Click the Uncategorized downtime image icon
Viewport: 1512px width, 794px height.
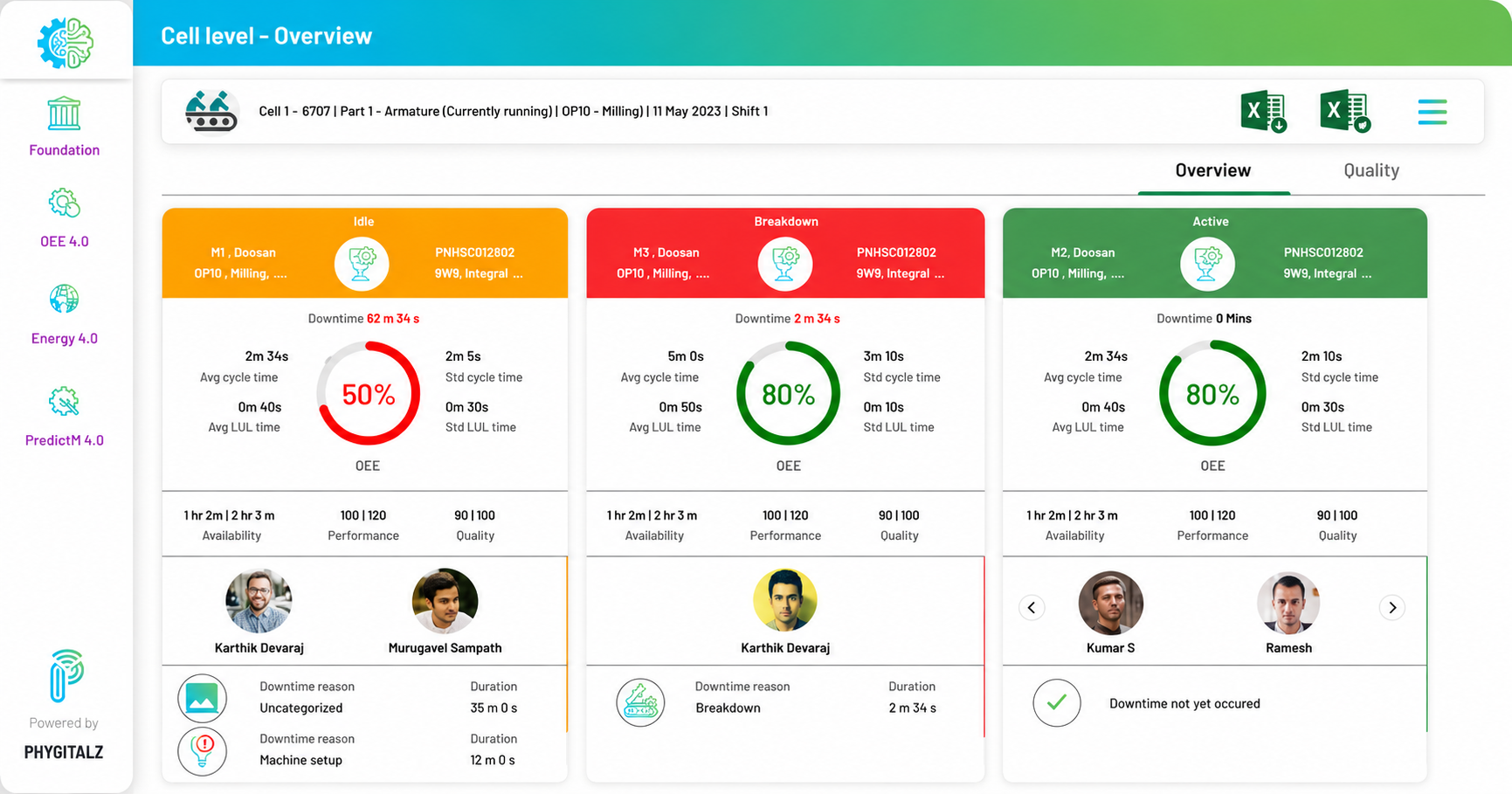pos(202,699)
